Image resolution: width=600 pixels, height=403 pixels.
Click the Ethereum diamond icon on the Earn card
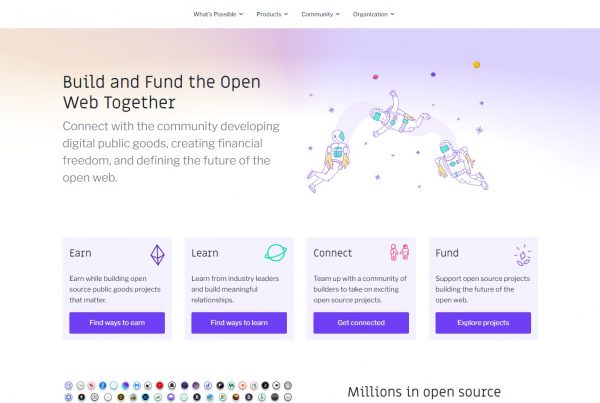coord(157,255)
